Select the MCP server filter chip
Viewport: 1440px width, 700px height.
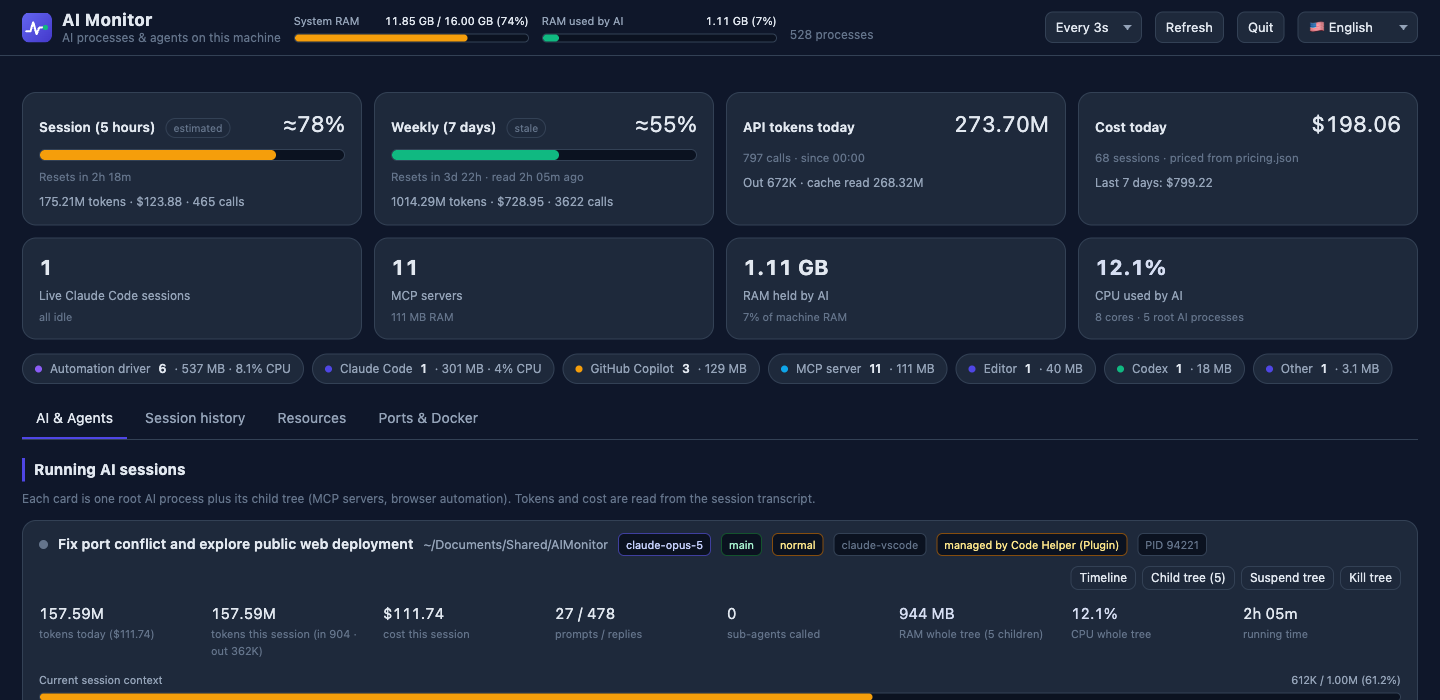point(857,369)
